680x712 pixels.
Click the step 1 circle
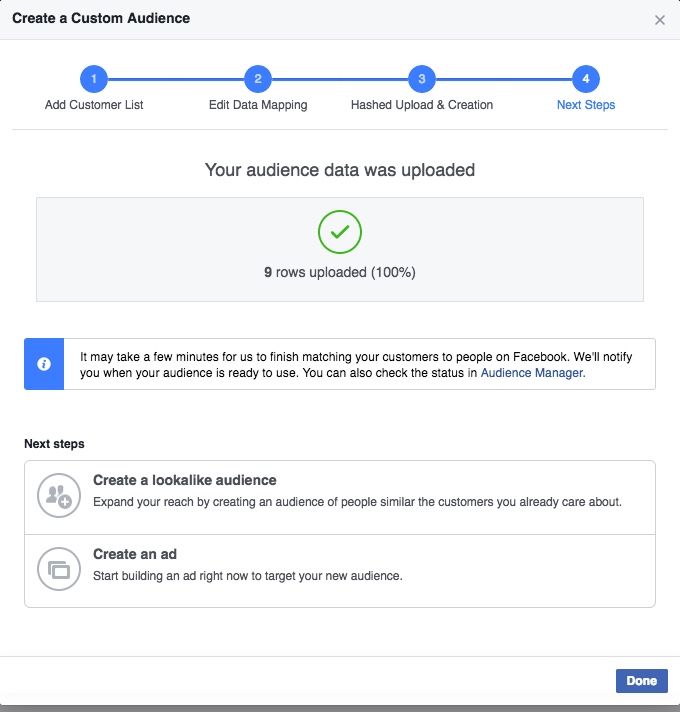94,79
